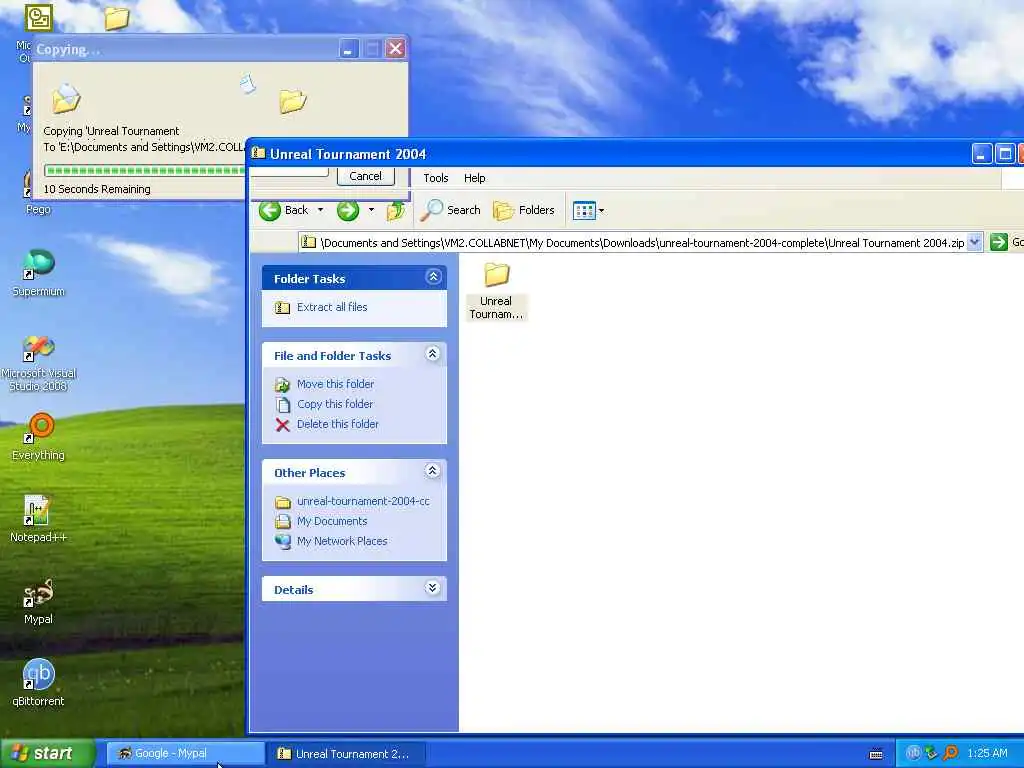The height and width of the screenshot is (768, 1024).
Task: Click the keyboard icon near system tray
Action: point(876,754)
